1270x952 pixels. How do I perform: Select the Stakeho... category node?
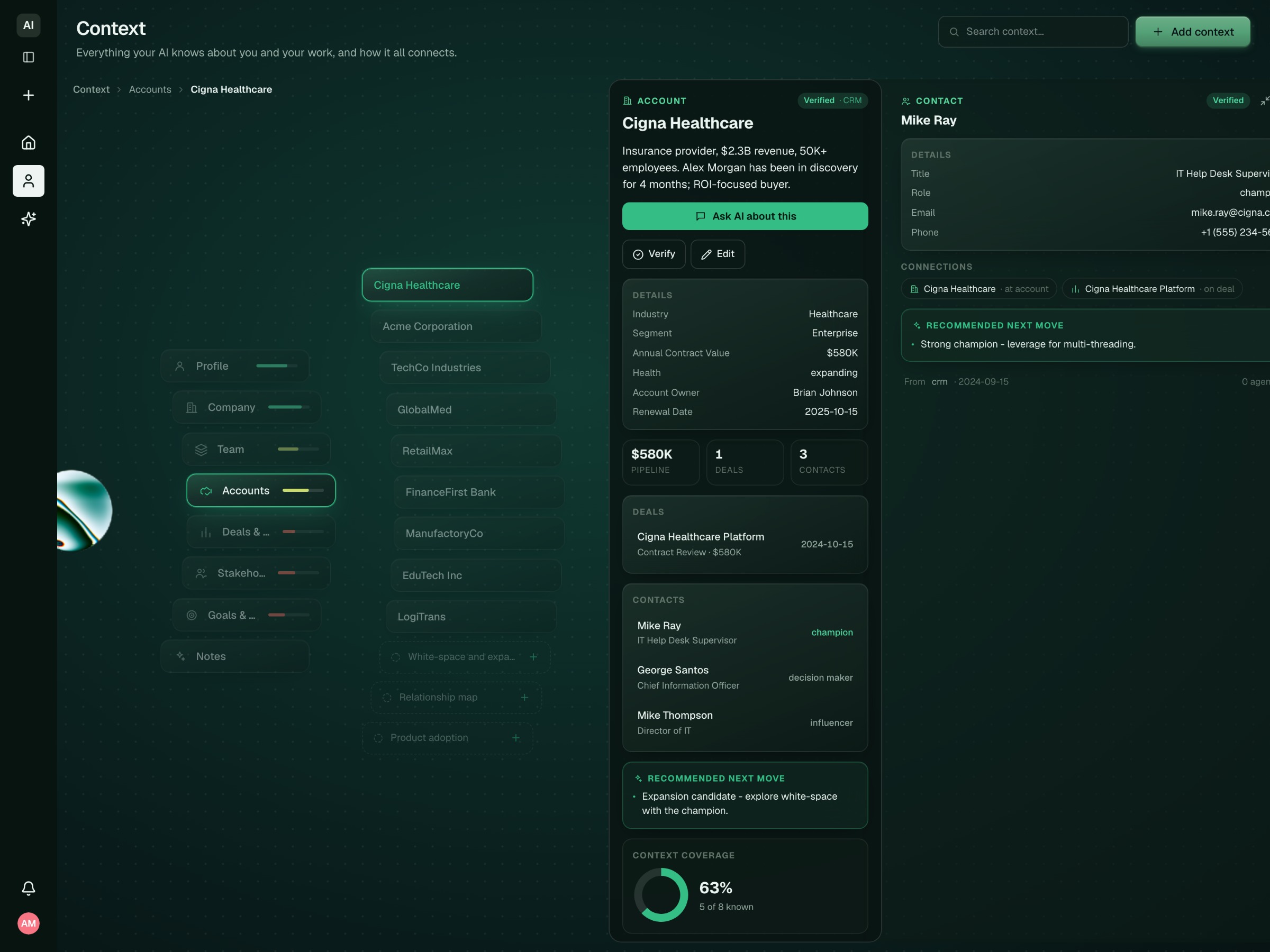[256, 573]
